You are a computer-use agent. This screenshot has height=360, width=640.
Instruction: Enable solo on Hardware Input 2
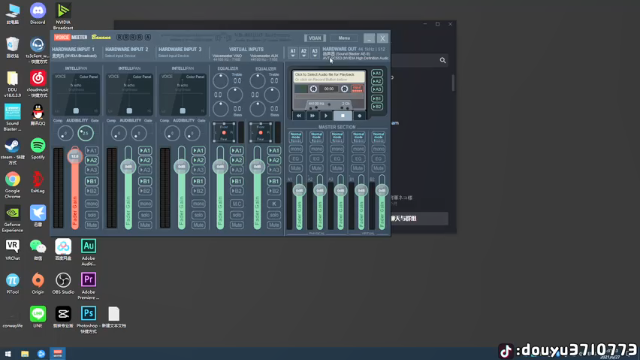click(145, 214)
